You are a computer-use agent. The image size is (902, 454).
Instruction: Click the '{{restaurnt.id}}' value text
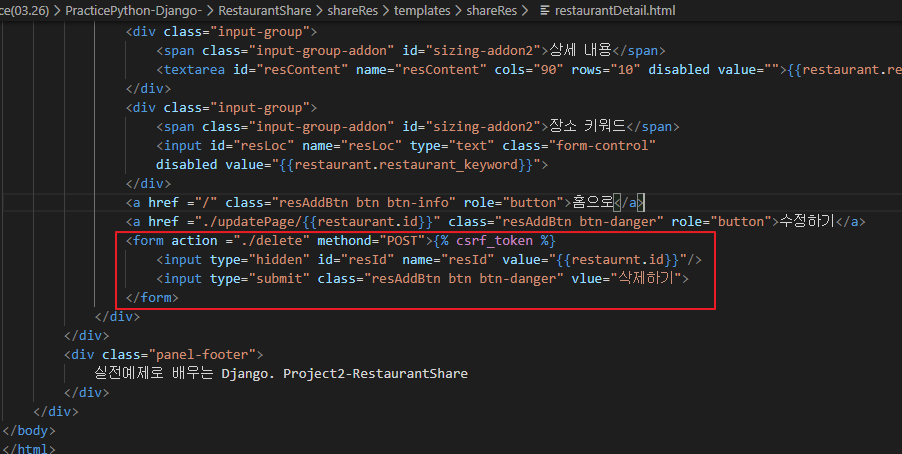click(x=618, y=260)
